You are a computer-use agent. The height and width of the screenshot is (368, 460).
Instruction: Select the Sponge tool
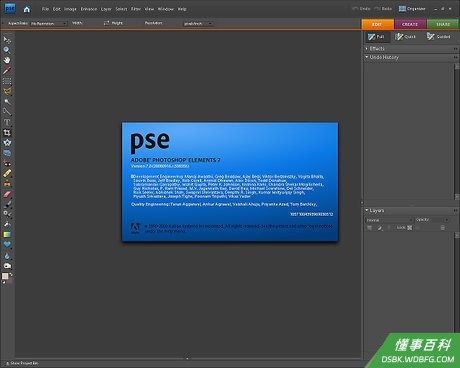[7, 266]
